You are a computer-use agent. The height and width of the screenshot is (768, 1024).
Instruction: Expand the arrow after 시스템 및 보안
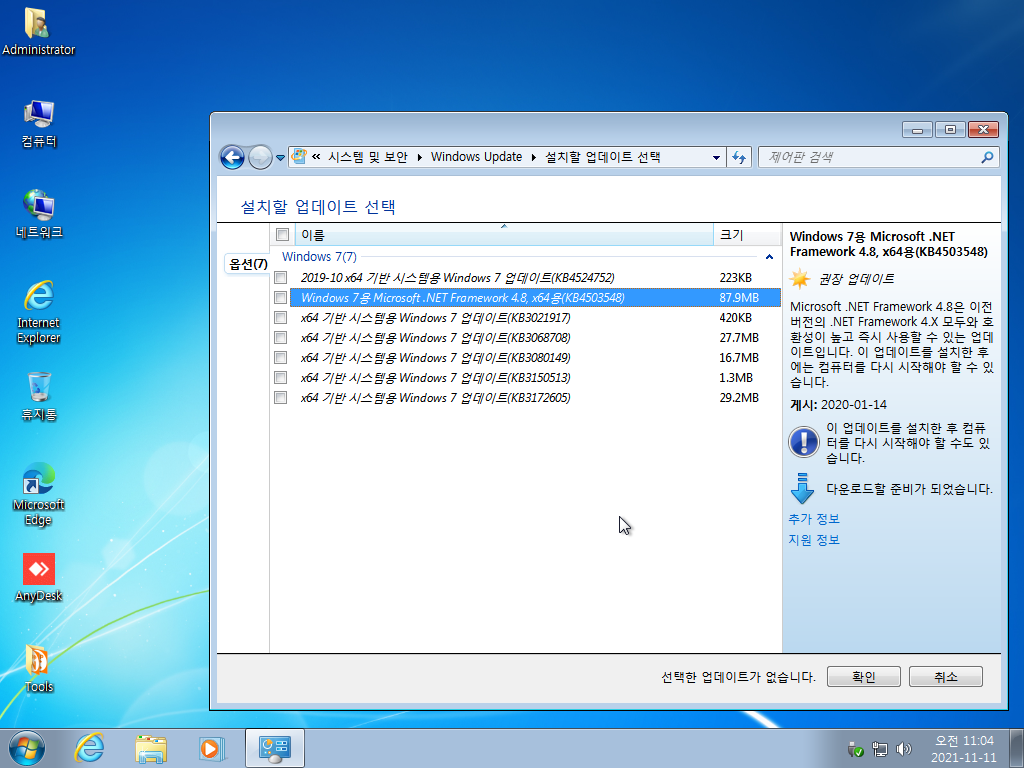pyautogui.click(x=419, y=157)
